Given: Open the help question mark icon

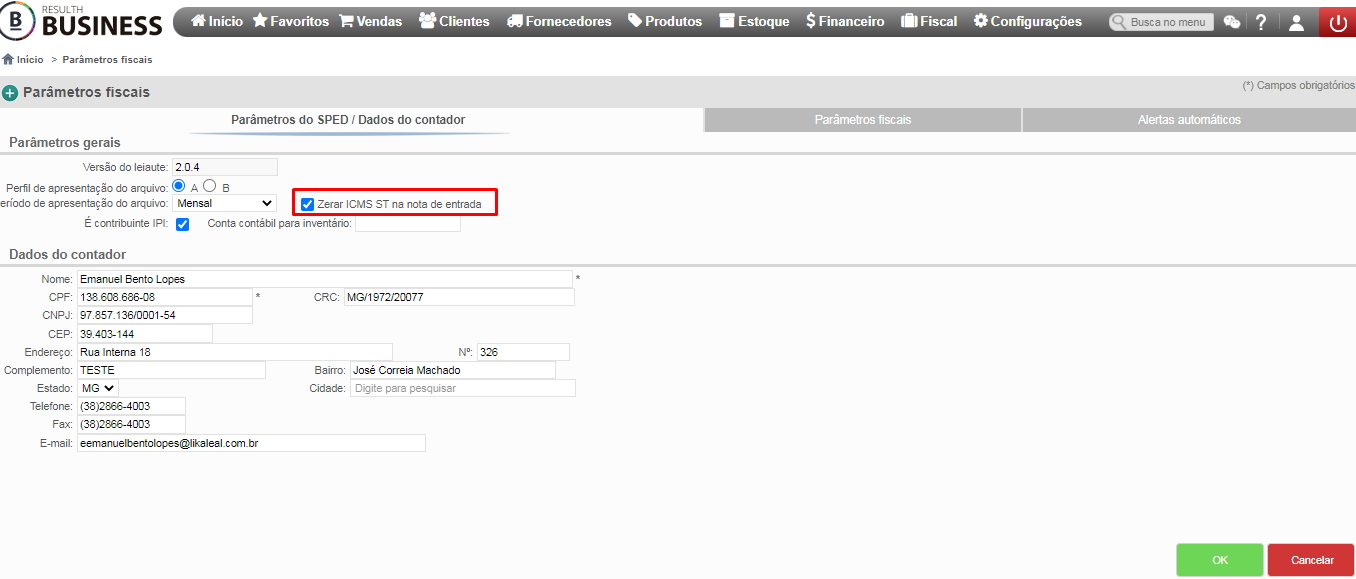Looking at the screenshot, I should [x=1261, y=22].
